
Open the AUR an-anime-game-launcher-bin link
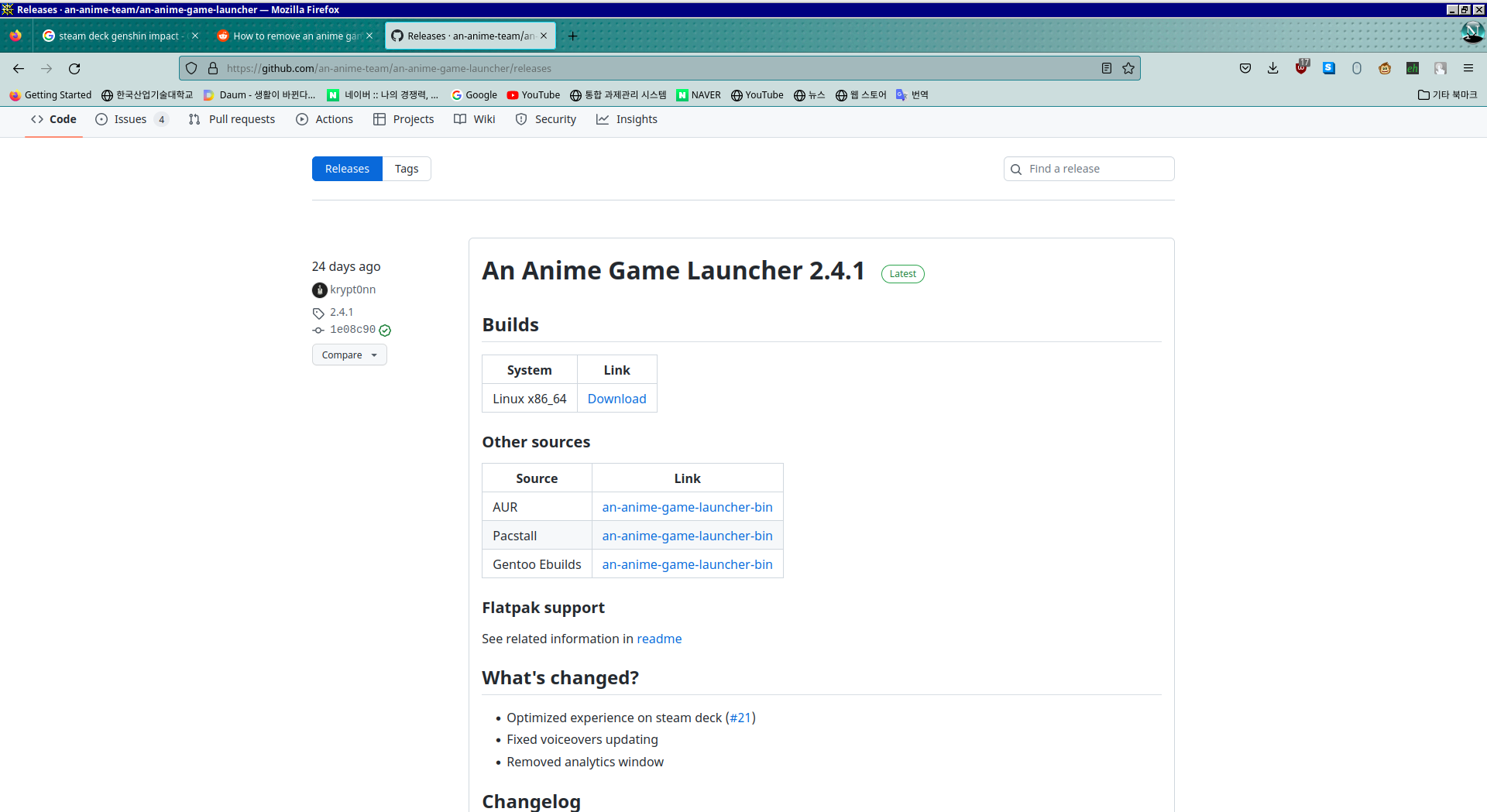(687, 507)
